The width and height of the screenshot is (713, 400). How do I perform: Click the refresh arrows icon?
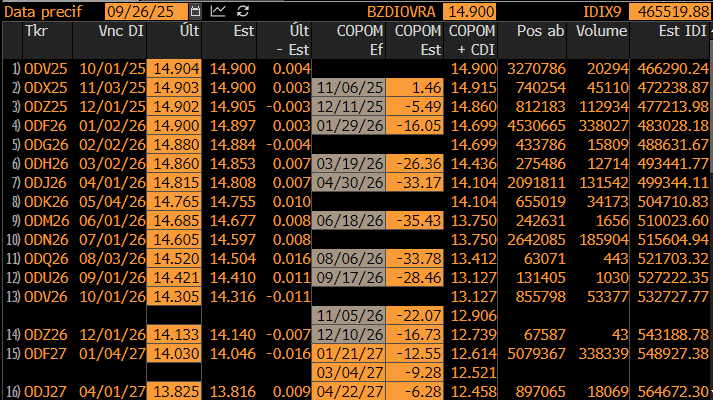(243, 11)
